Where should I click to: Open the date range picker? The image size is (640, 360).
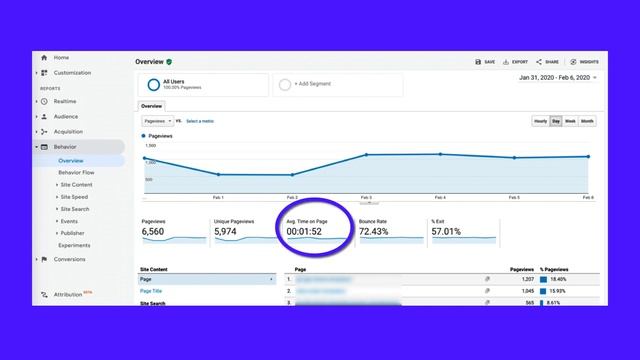558,78
